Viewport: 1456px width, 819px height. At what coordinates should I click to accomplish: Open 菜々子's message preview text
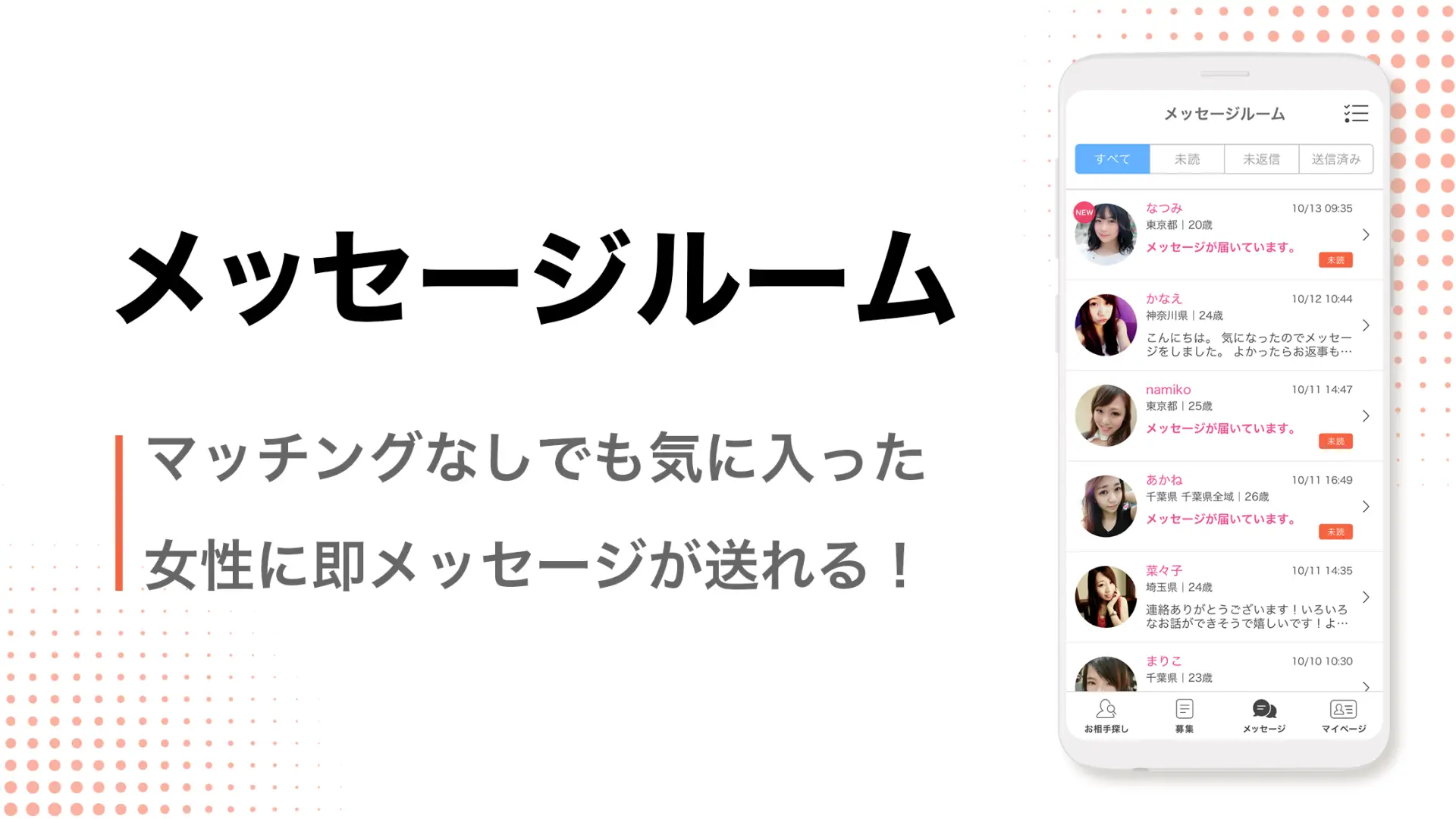click(x=1247, y=617)
